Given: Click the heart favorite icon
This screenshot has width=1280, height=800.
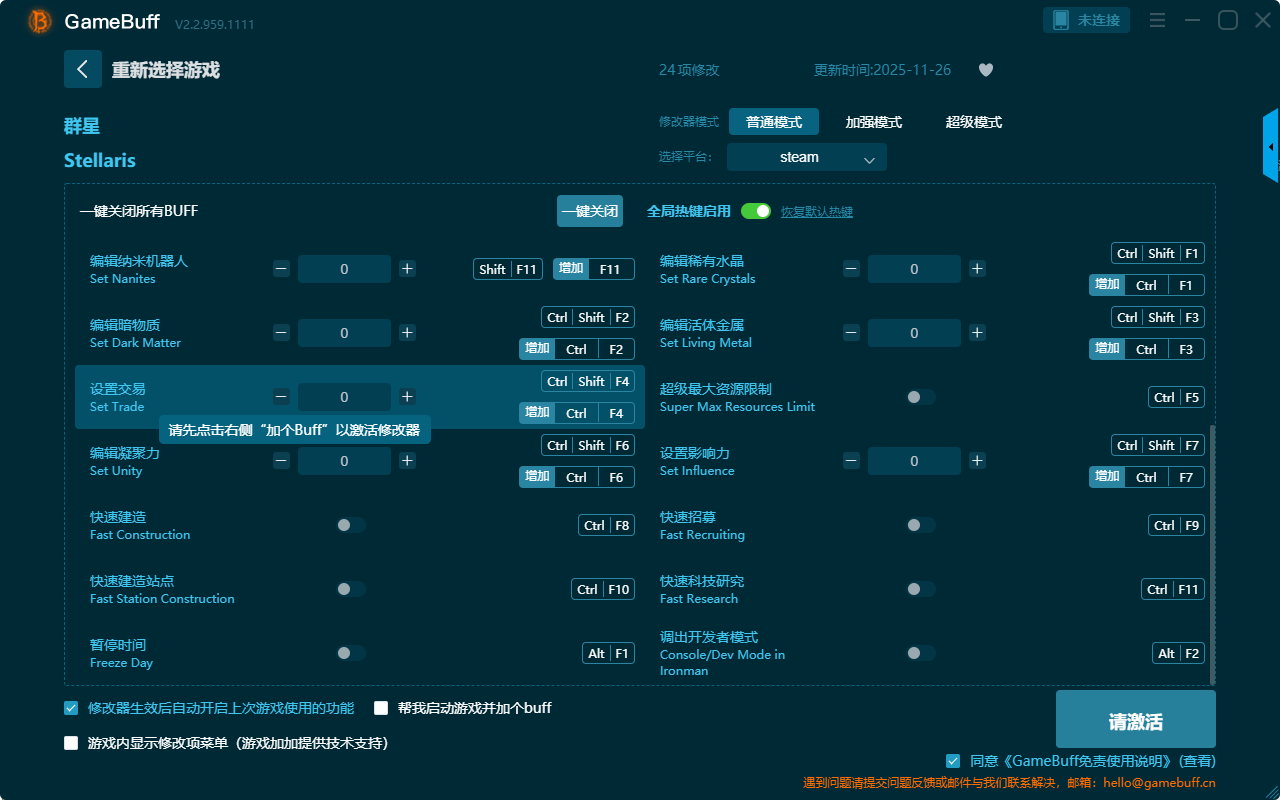Looking at the screenshot, I should 985,70.
